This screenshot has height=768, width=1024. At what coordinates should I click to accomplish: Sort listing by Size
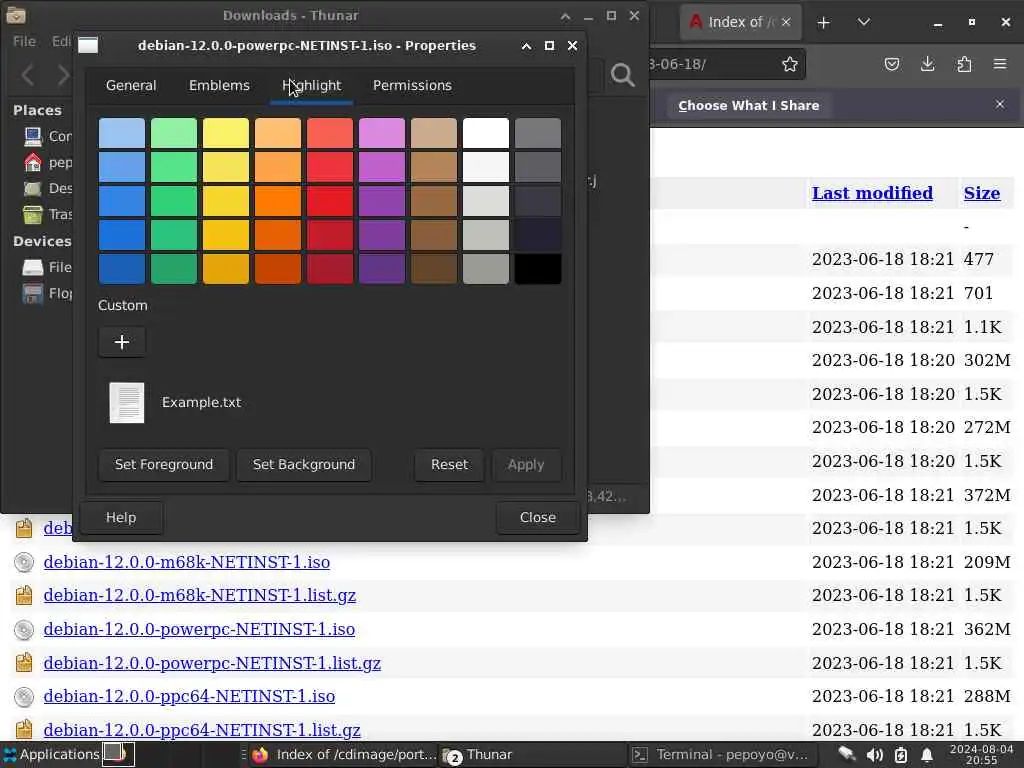coord(982,193)
